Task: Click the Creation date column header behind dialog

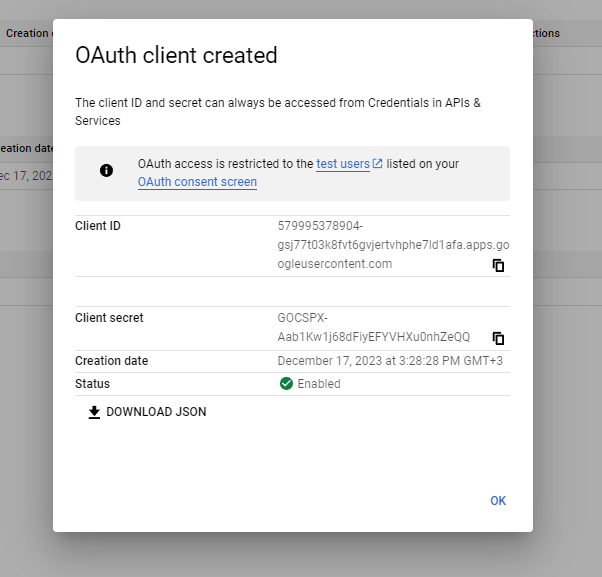Action: coord(26,33)
